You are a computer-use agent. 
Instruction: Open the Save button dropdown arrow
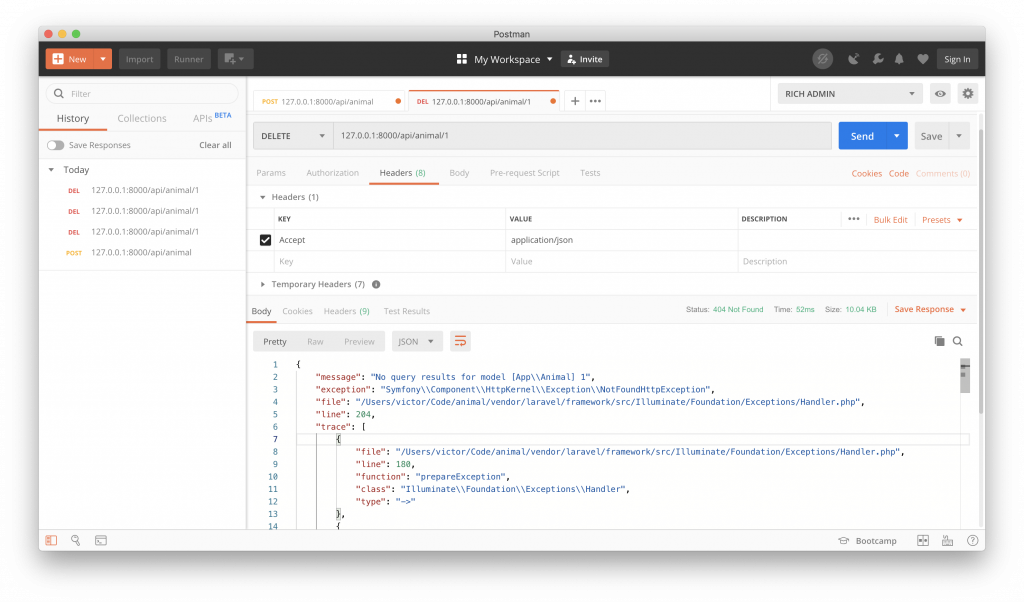click(959, 136)
